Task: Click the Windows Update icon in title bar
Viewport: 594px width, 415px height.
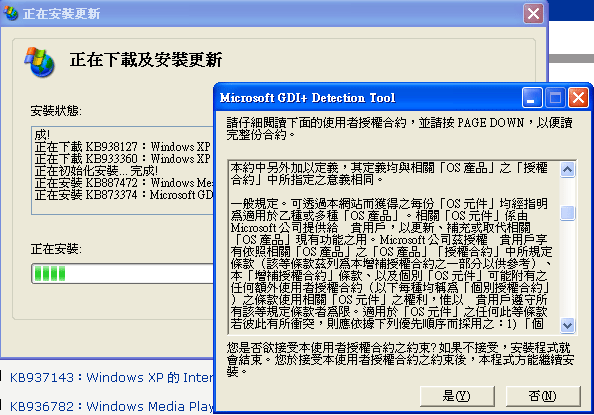Action: point(10,13)
